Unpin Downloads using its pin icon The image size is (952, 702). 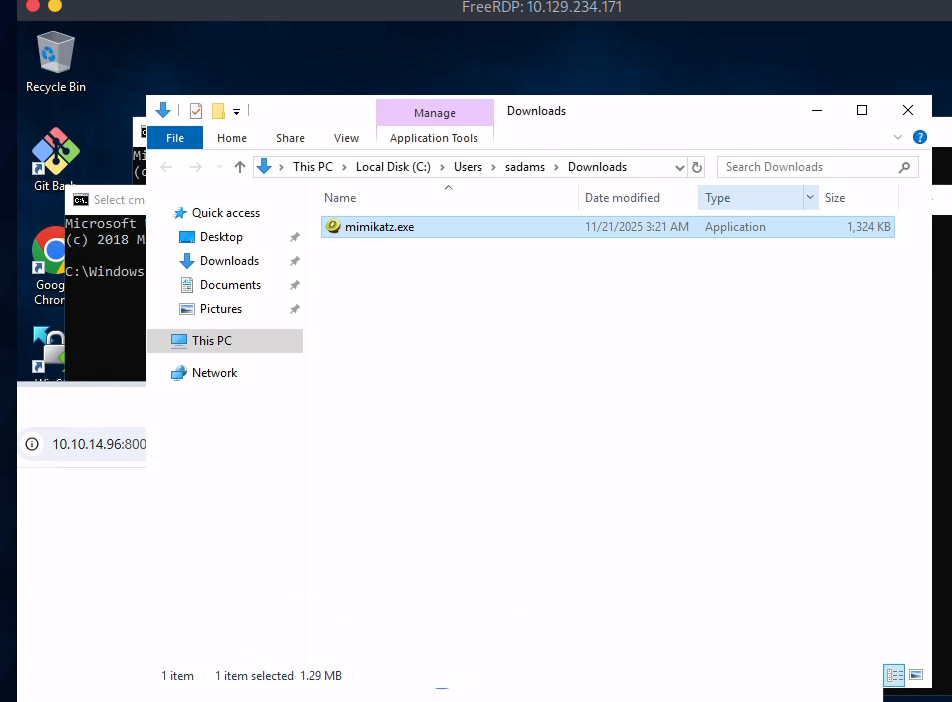(294, 261)
